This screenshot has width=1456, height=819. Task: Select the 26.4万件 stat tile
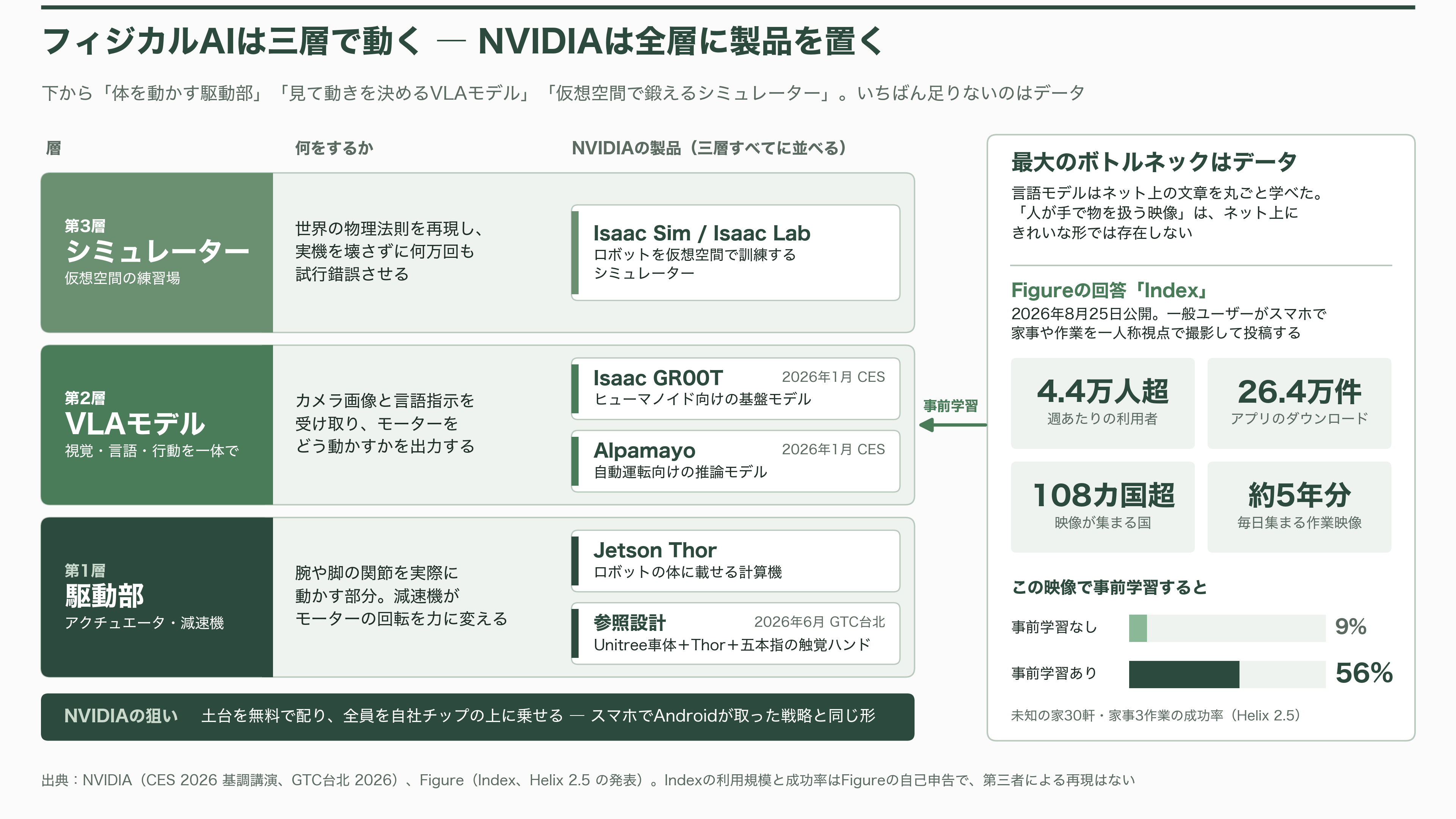(1299, 403)
